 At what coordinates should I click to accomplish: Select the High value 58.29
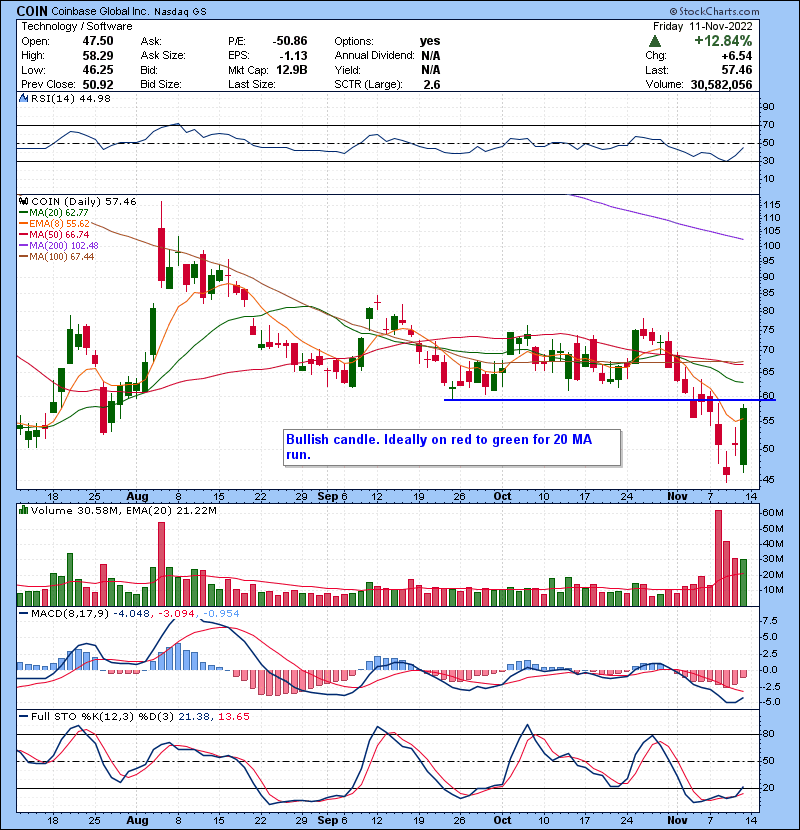[98, 55]
